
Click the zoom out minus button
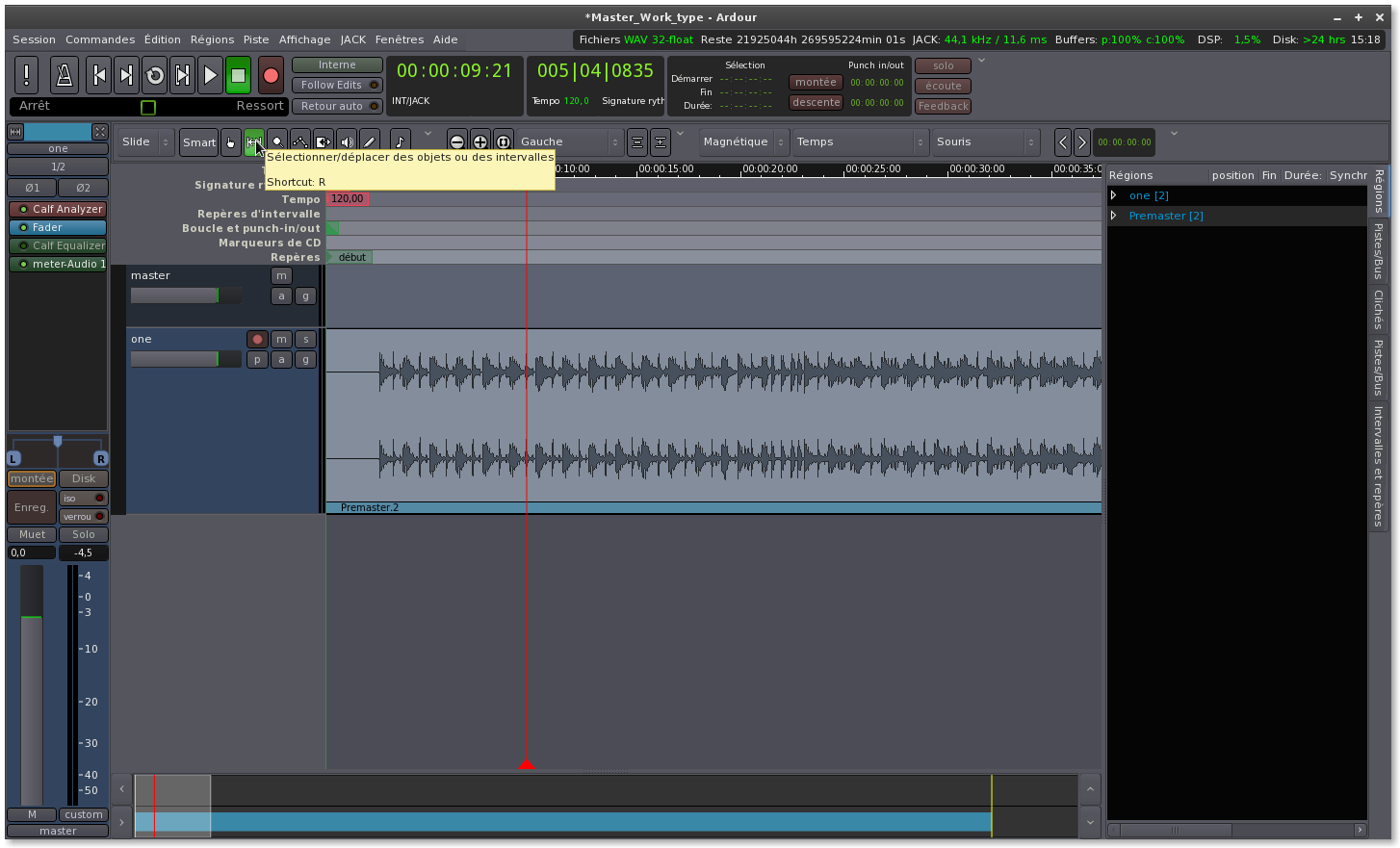(457, 142)
